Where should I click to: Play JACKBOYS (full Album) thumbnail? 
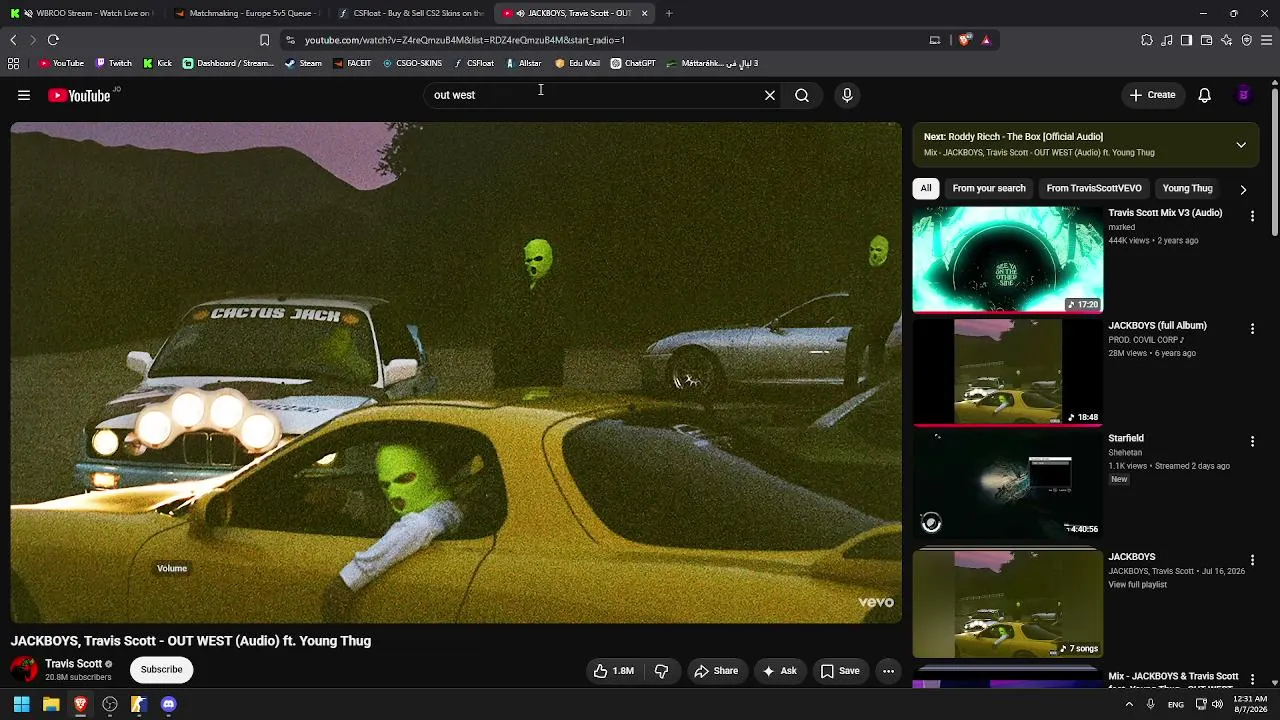(1008, 373)
